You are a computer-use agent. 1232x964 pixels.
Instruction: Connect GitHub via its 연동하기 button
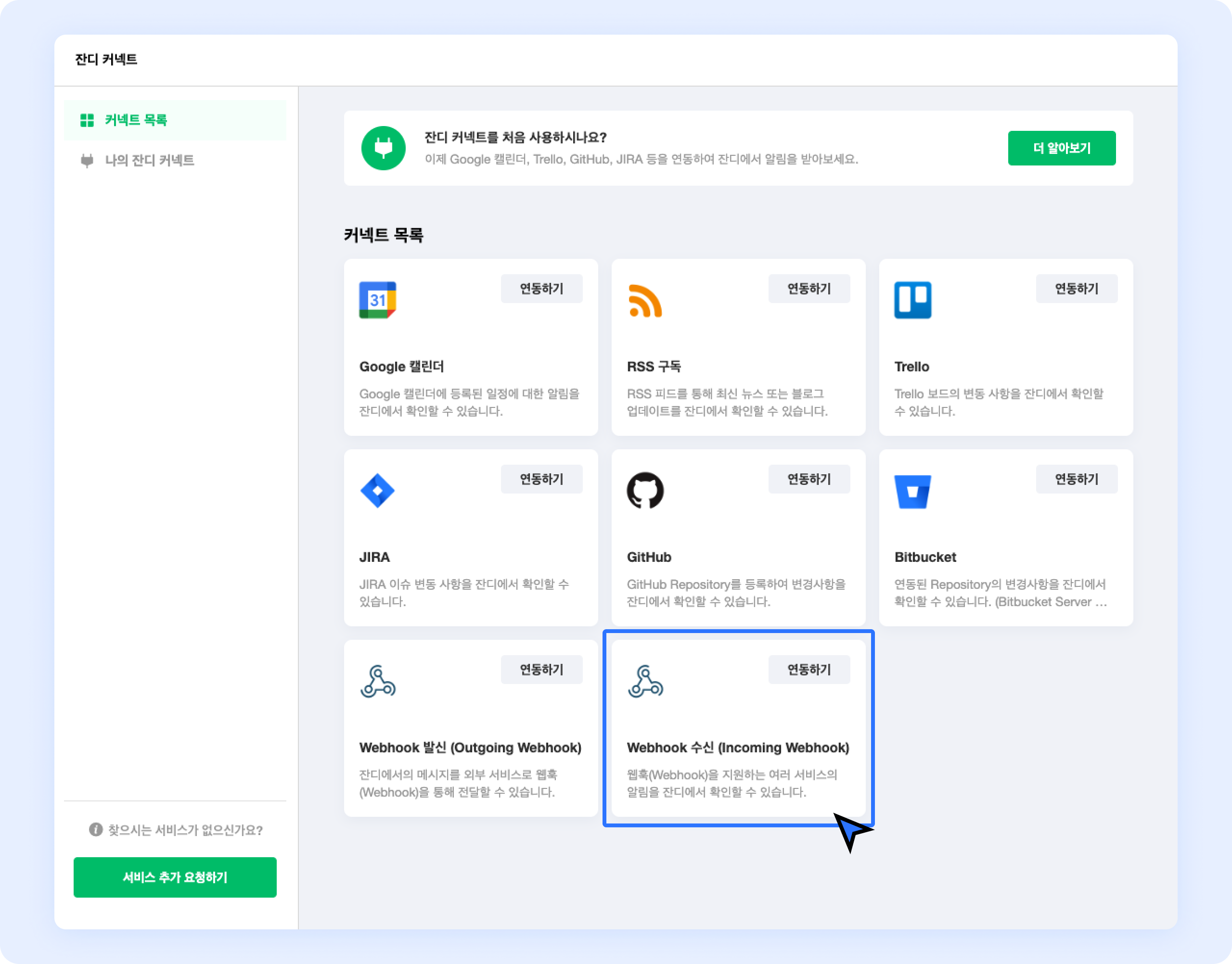click(x=808, y=479)
